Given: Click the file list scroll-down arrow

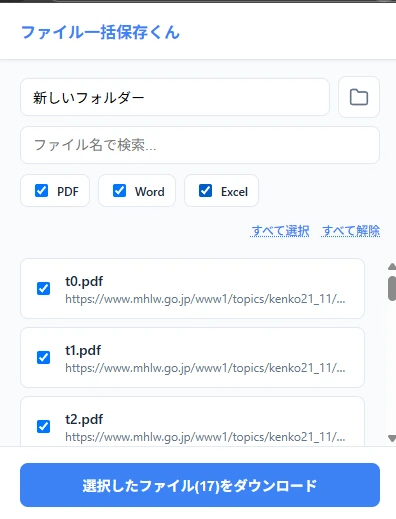Looking at the screenshot, I should point(392,438).
